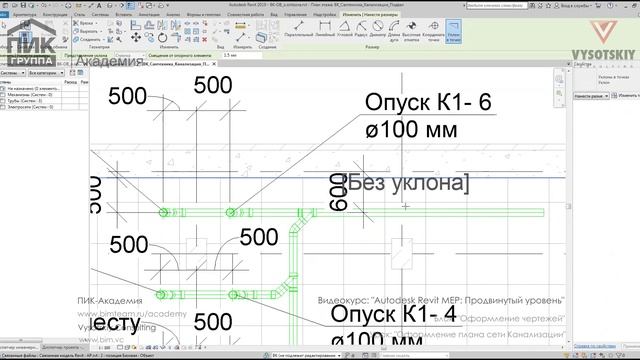The width and height of the screenshot is (640, 360).
Task: Open the 'Системы' dropdown in System Browser
Action: pos(13,73)
